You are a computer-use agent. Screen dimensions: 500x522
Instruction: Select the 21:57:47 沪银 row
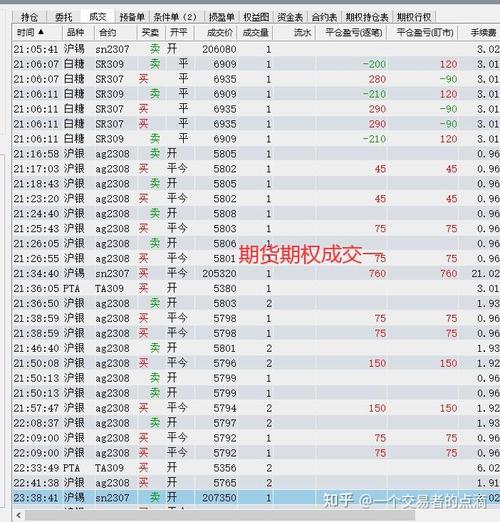[256, 408]
